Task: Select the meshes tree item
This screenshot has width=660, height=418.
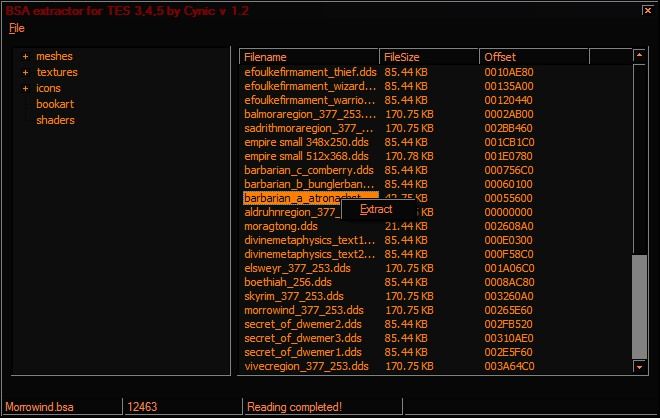Action: (x=54, y=56)
